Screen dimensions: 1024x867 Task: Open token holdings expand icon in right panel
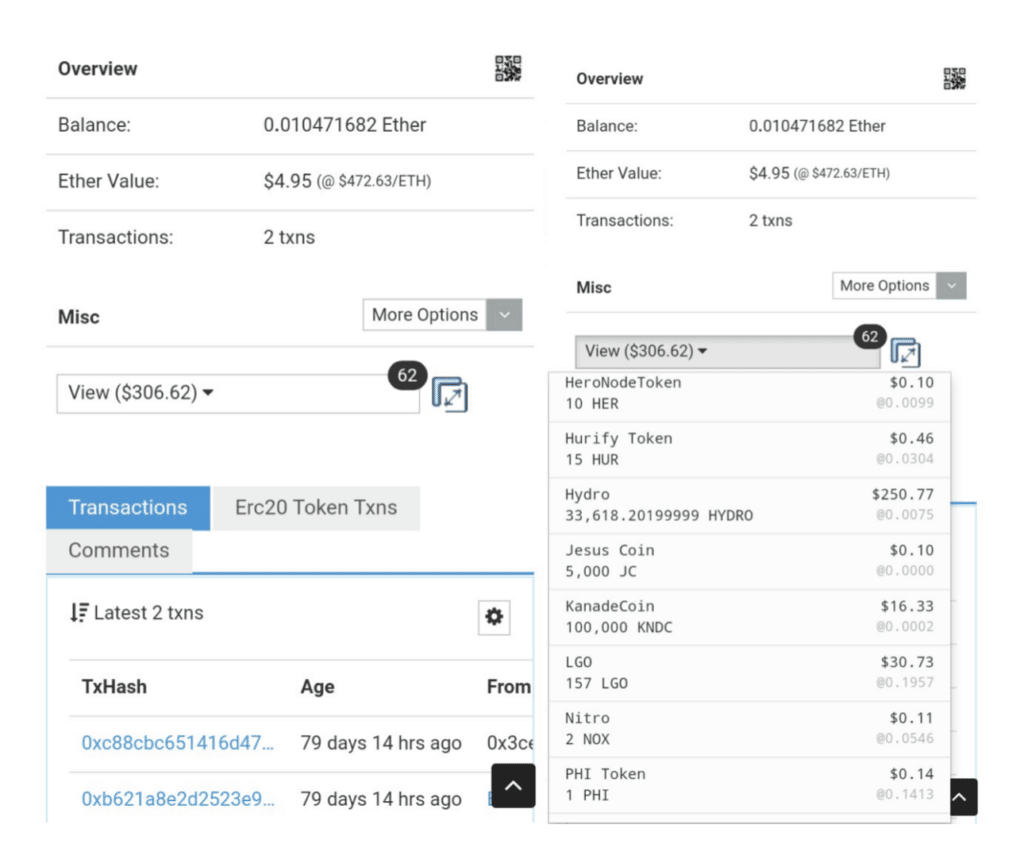click(x=905, y=352)
